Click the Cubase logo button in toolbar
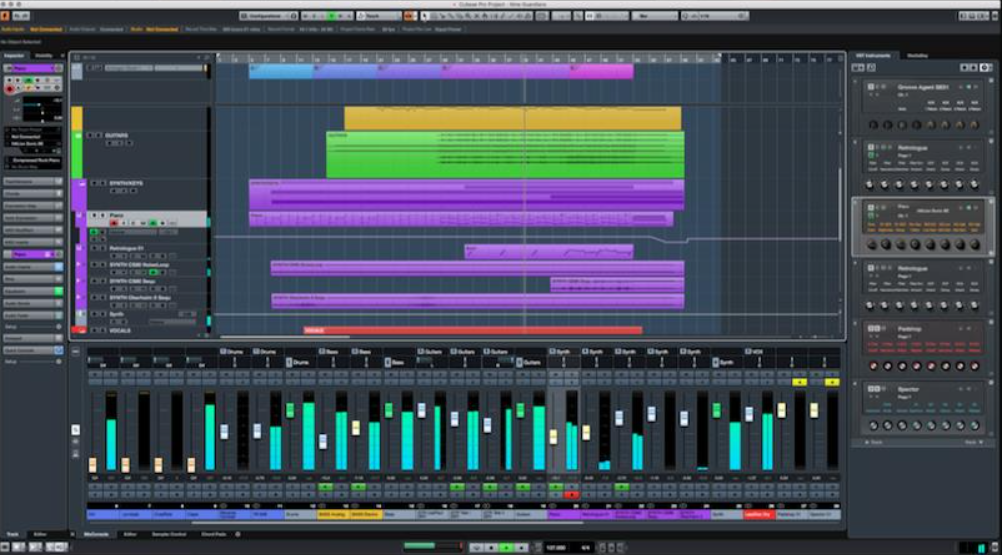The height and width of the screenshot is (555, 1002). tap(5, 15)
